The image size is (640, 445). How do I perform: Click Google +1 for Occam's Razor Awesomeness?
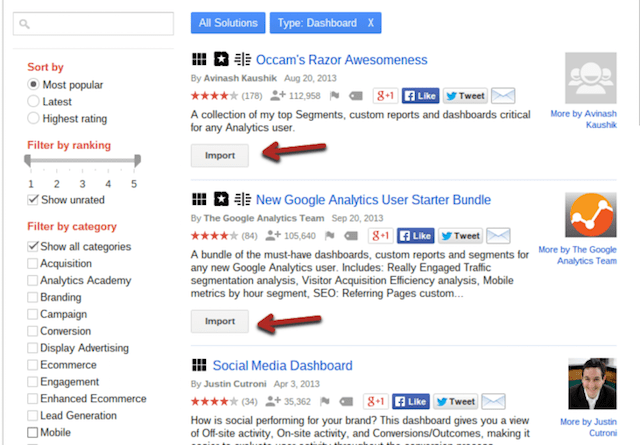tap(385, 96)
